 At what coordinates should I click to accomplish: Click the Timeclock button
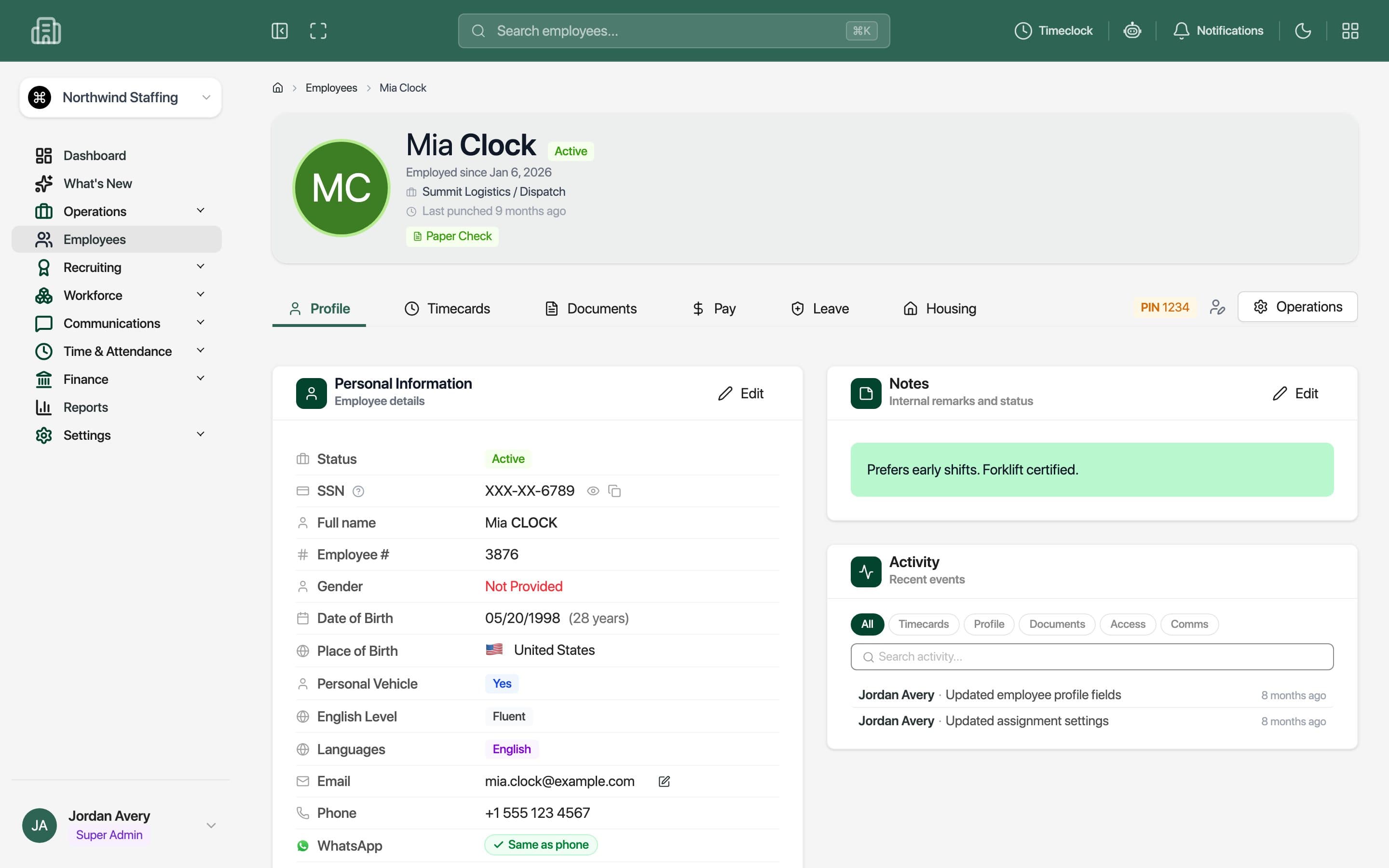[x=1053, y=31]
